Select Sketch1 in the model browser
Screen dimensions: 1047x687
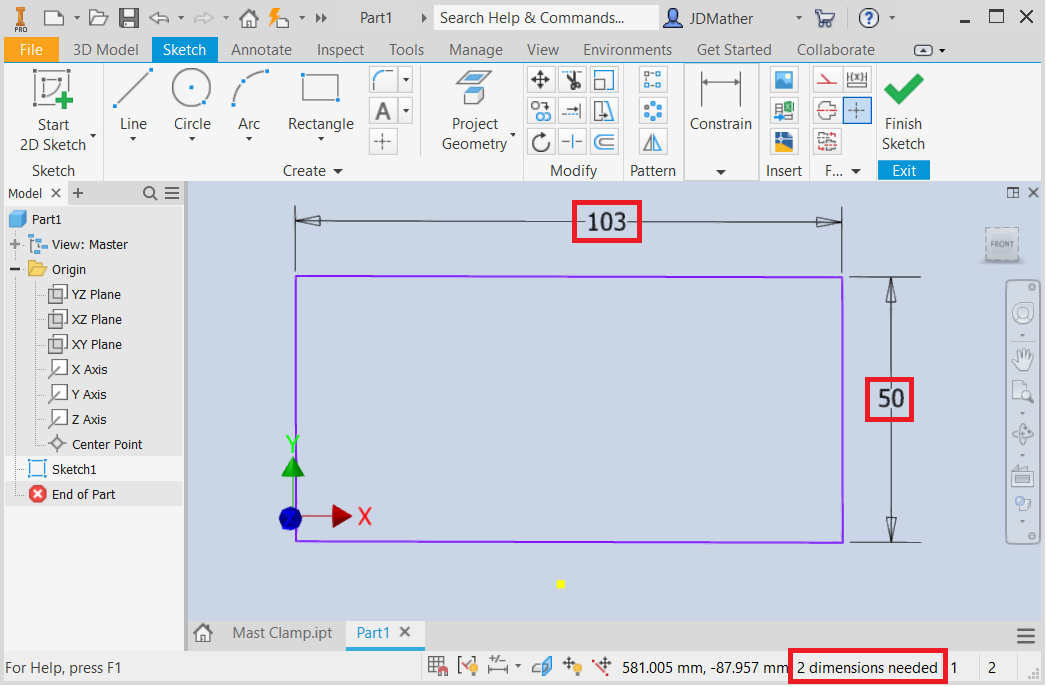(x=73, y=469)
